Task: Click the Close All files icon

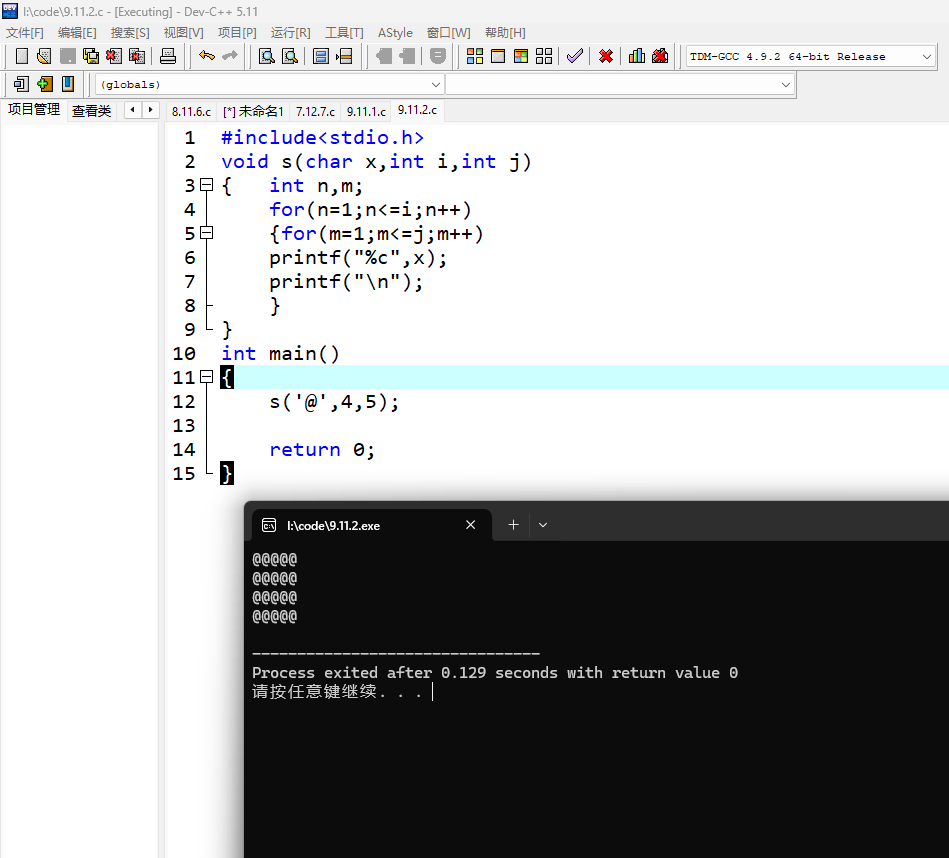Action: (x=137, y=56)
